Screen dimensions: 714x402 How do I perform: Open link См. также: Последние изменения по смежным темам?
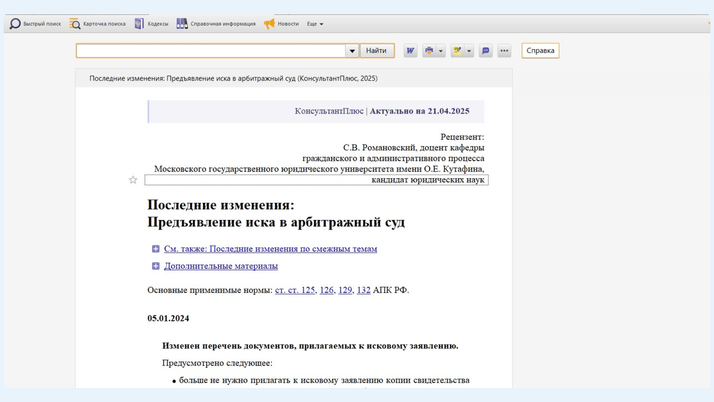tap(270, 249)
